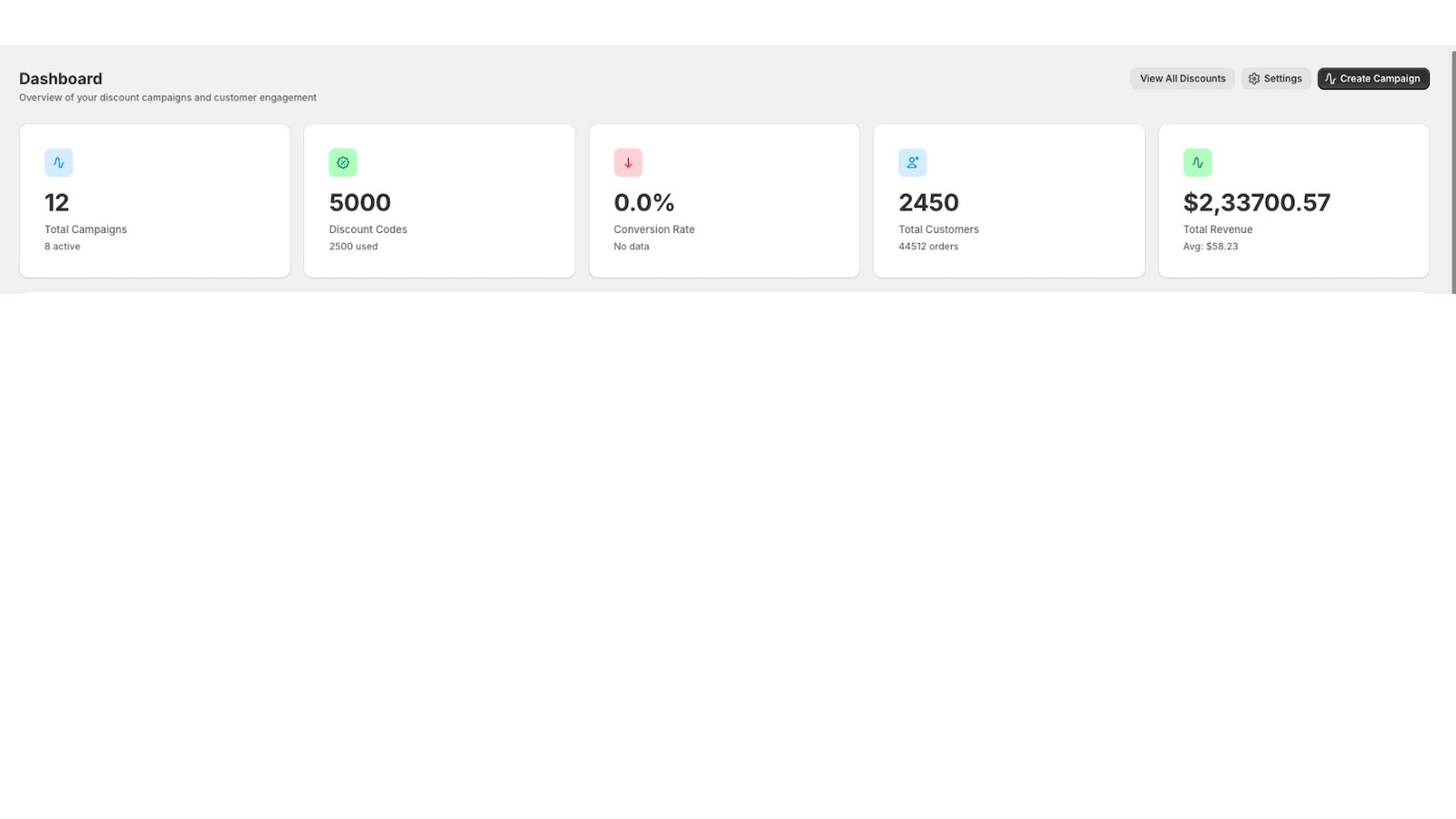The height and width of the screenshot is (819, 1456).
Task: Open the Settings button
Action: tap(1276, 79)
